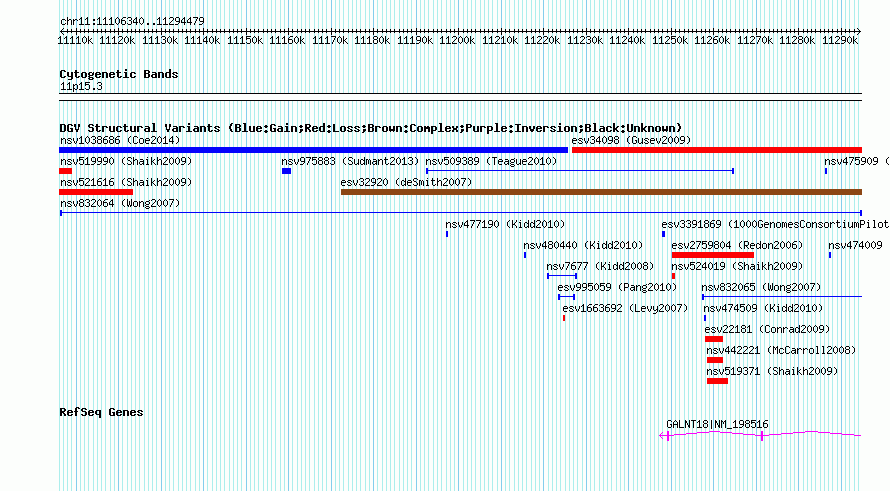This screenshot has width=890, height=491.
Task: Open the esv32920 (deSmith2007) label
Action: tap(406, 182)
